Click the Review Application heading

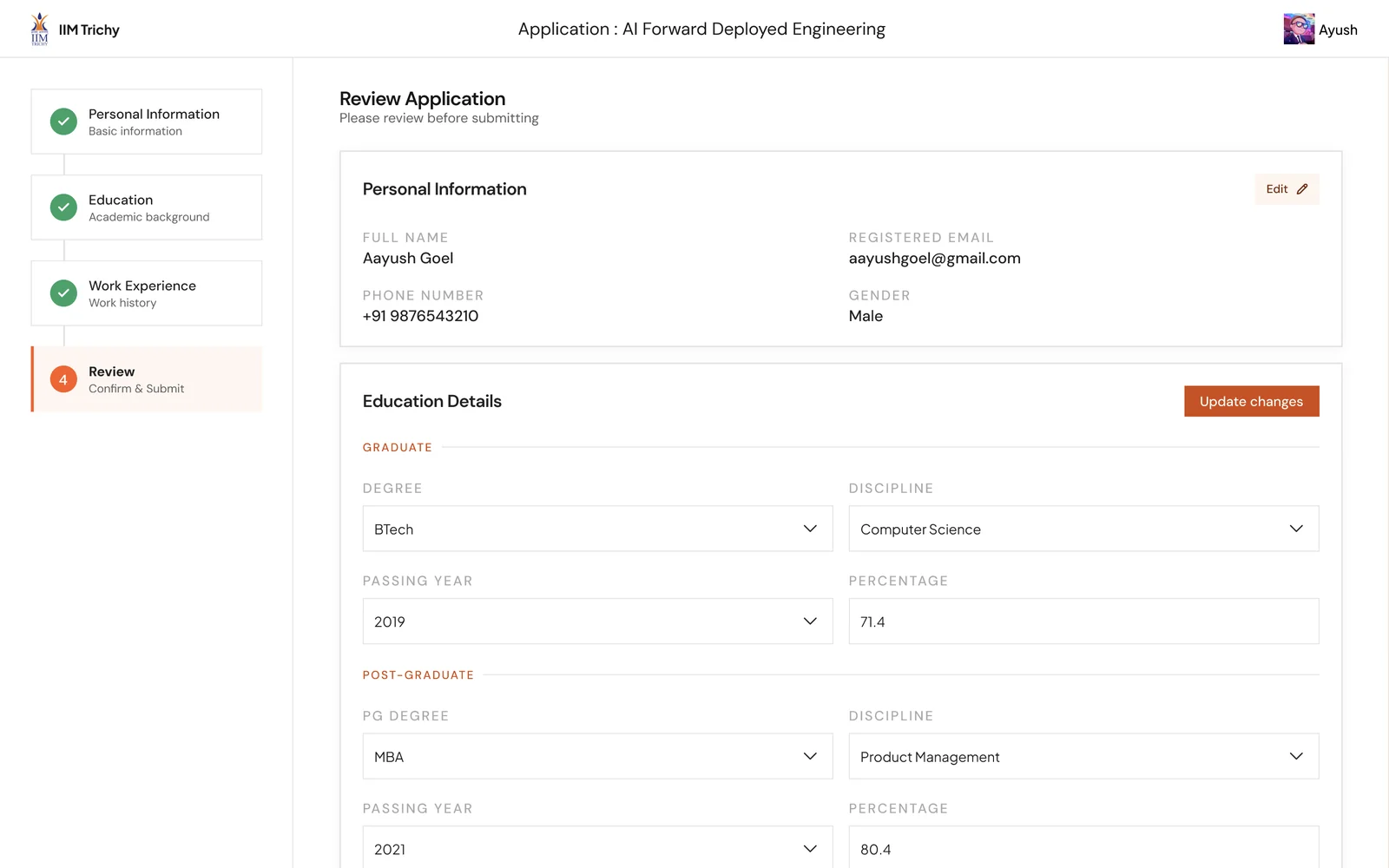422,99
